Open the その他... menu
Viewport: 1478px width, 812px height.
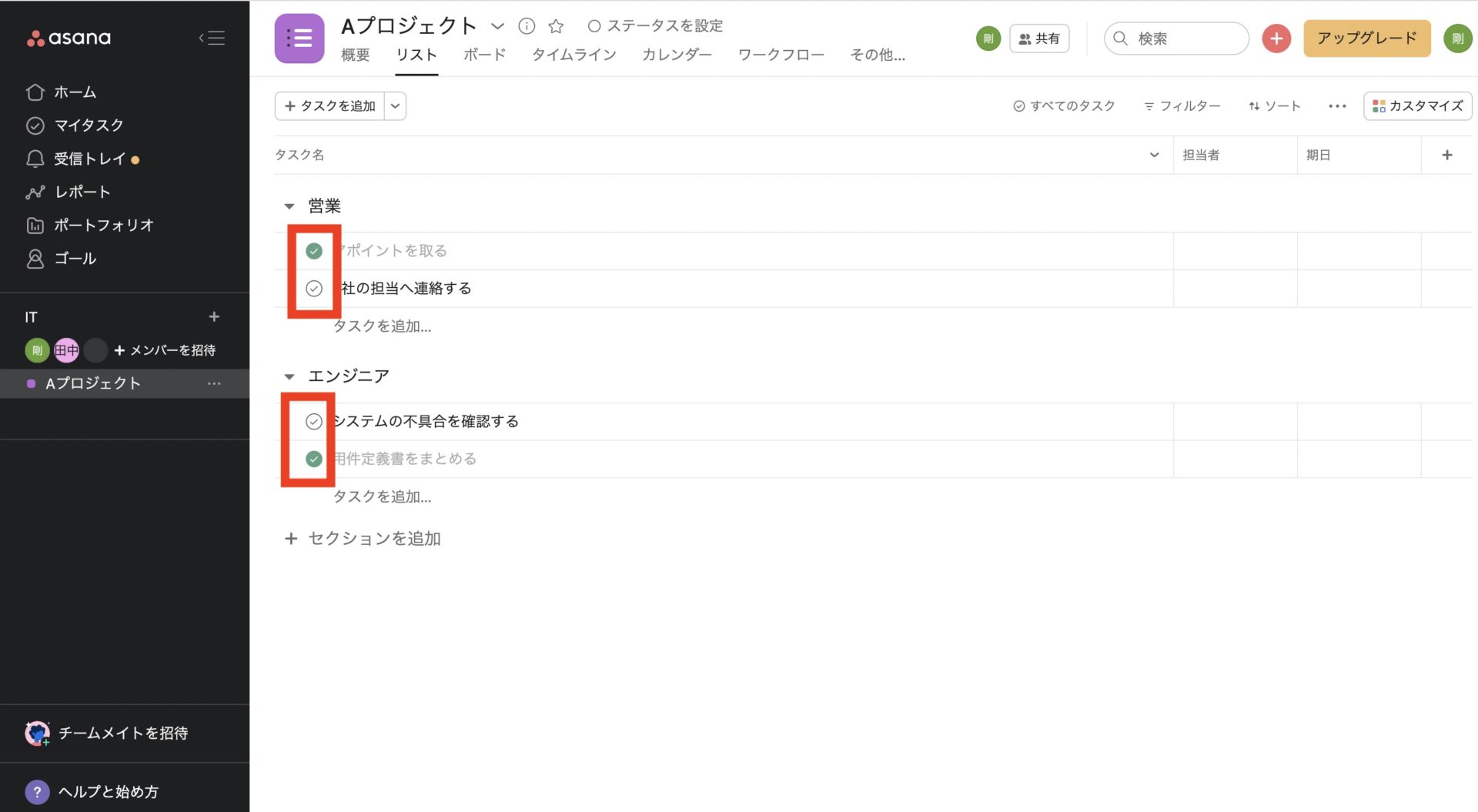(877, 54)
